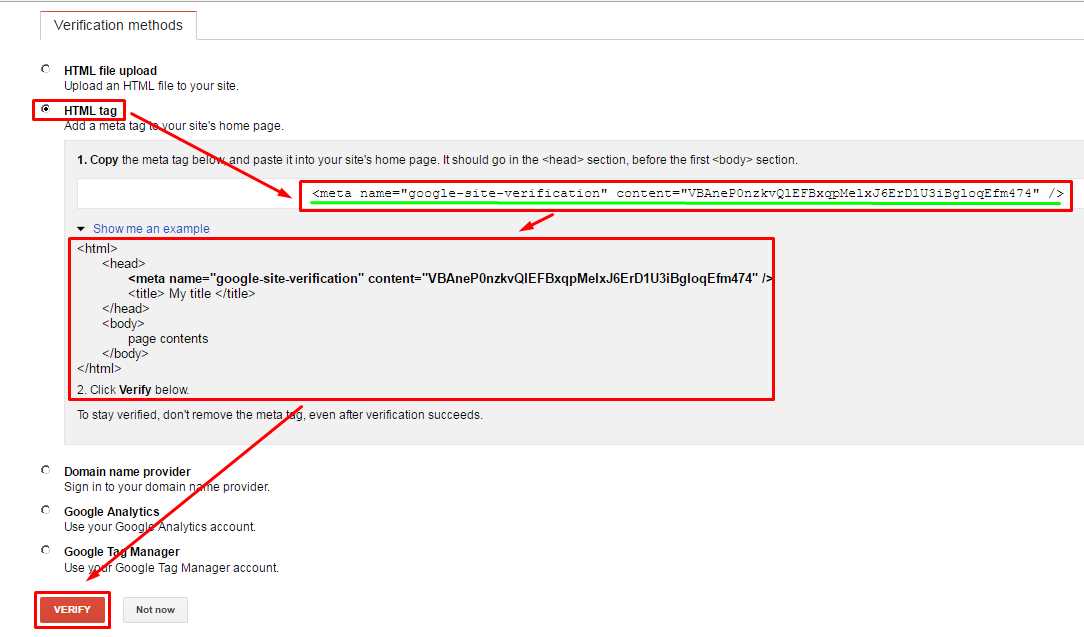
Task: Click the '<head>' example line
Action: [x=124, y=264]
